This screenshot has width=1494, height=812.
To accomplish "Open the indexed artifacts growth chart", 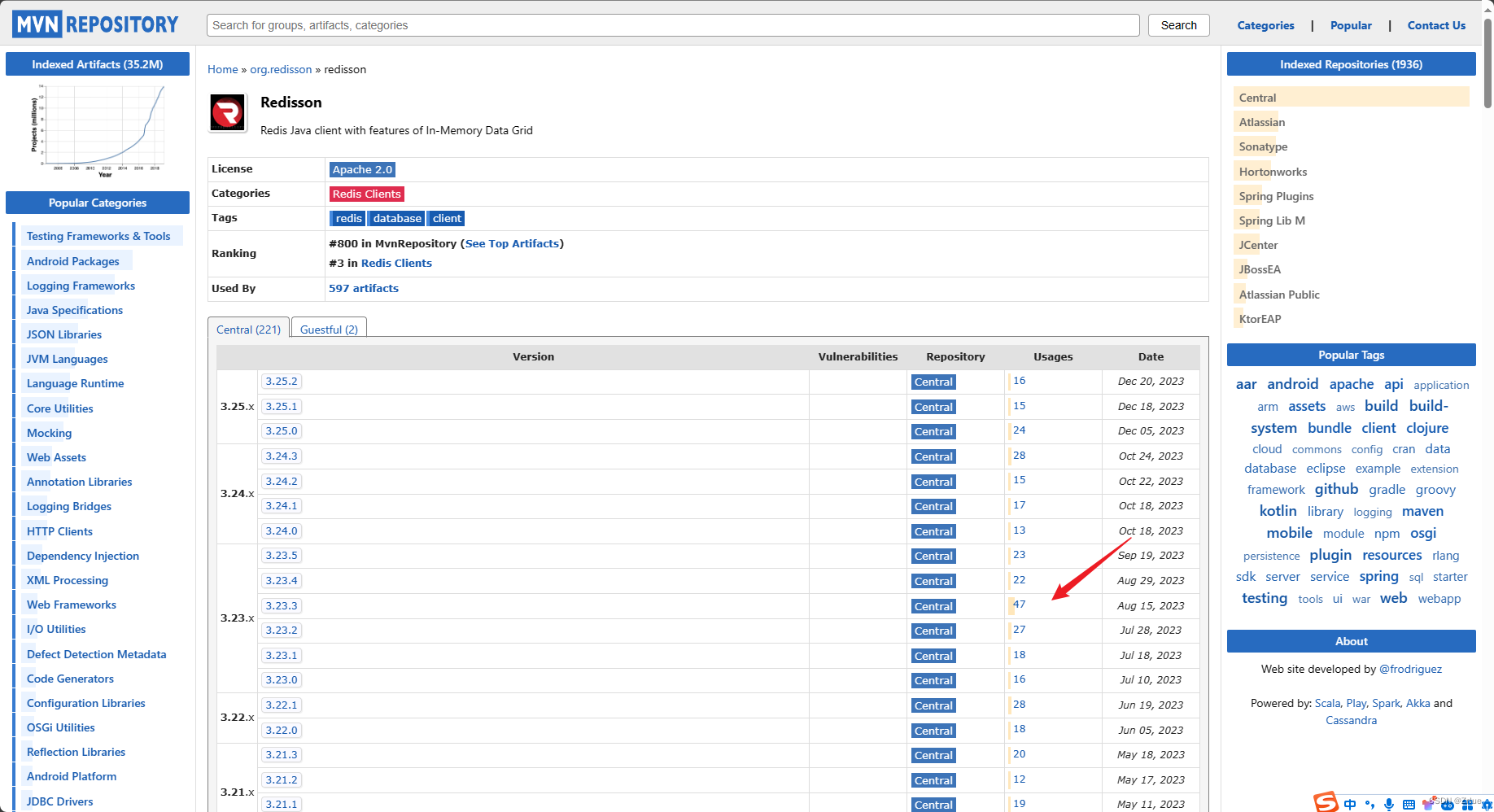I will [x=98, y=130].
